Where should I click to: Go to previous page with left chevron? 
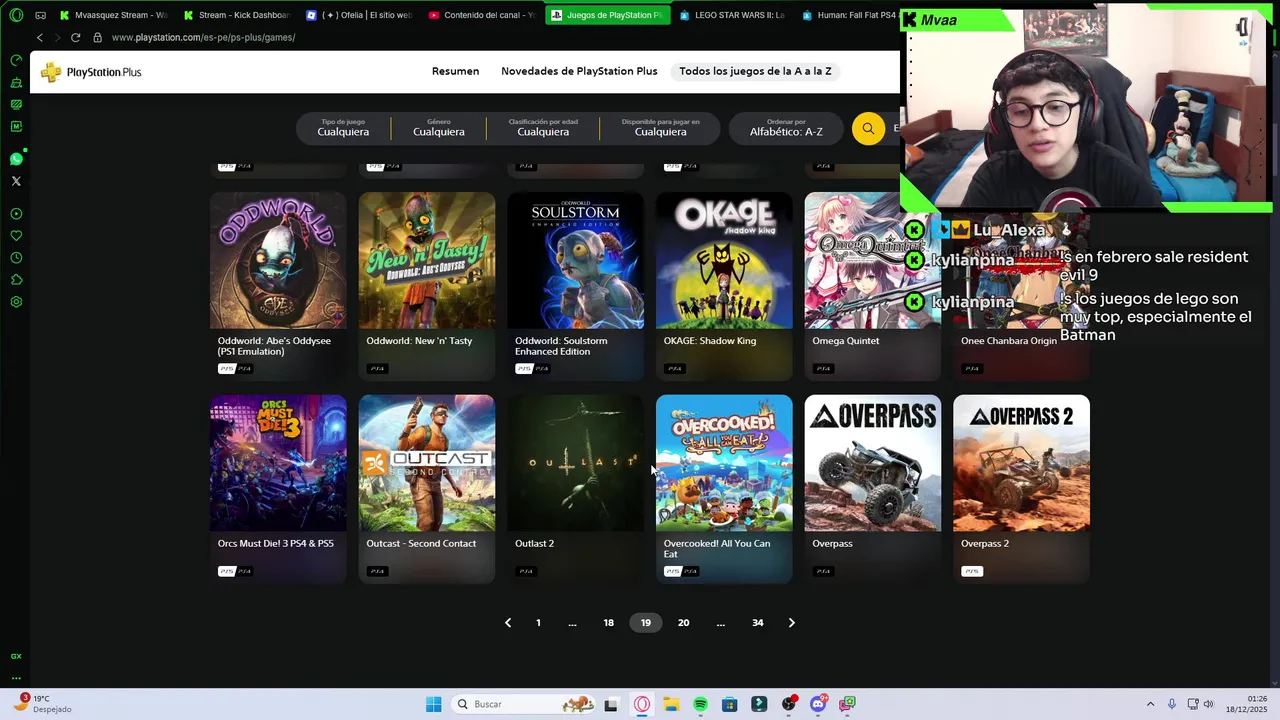click(508, 623)
